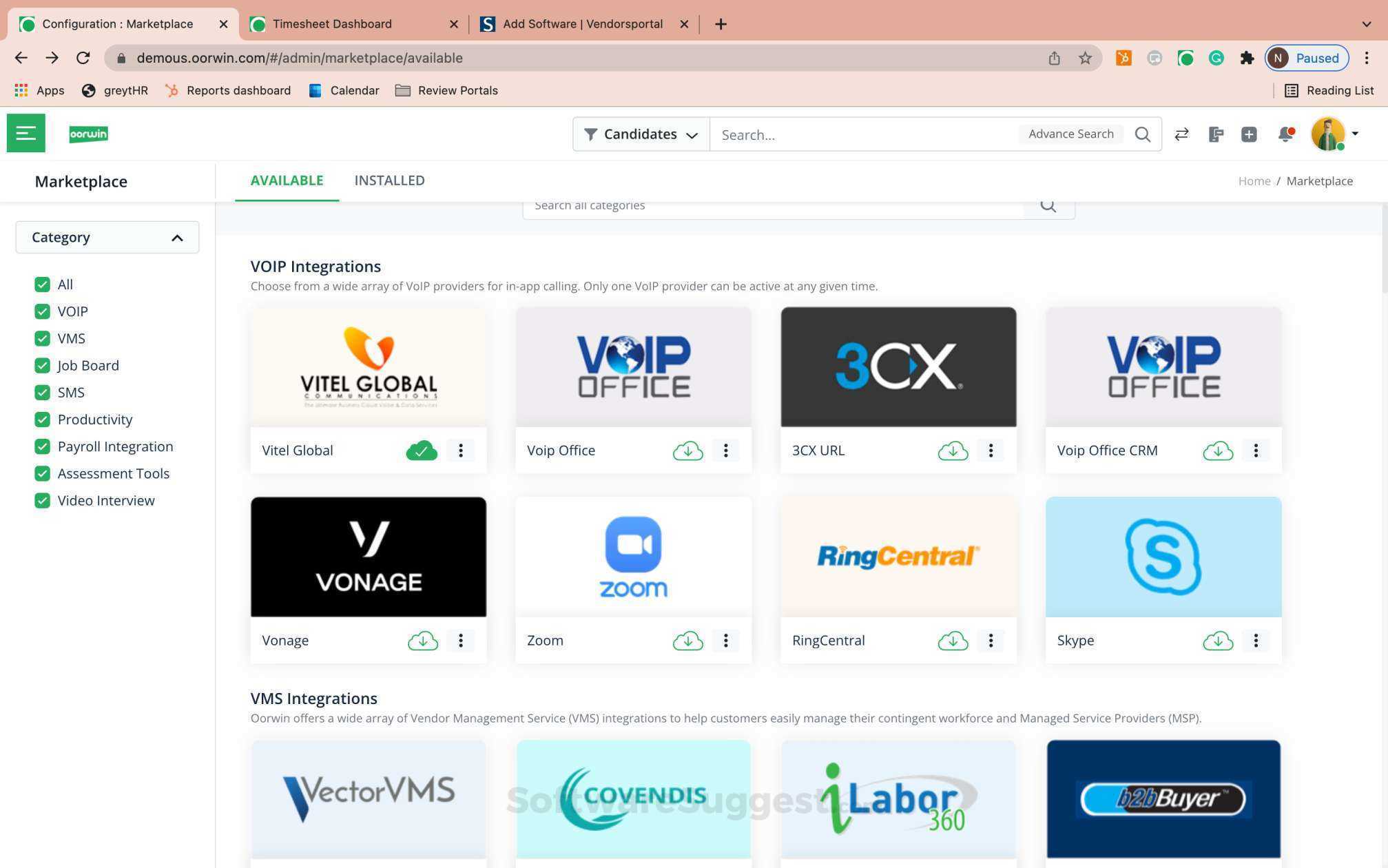Switch to the Timesheet Dashboard browser tab
Screen dimensions: 1388x868
click(x=333, y=23)
